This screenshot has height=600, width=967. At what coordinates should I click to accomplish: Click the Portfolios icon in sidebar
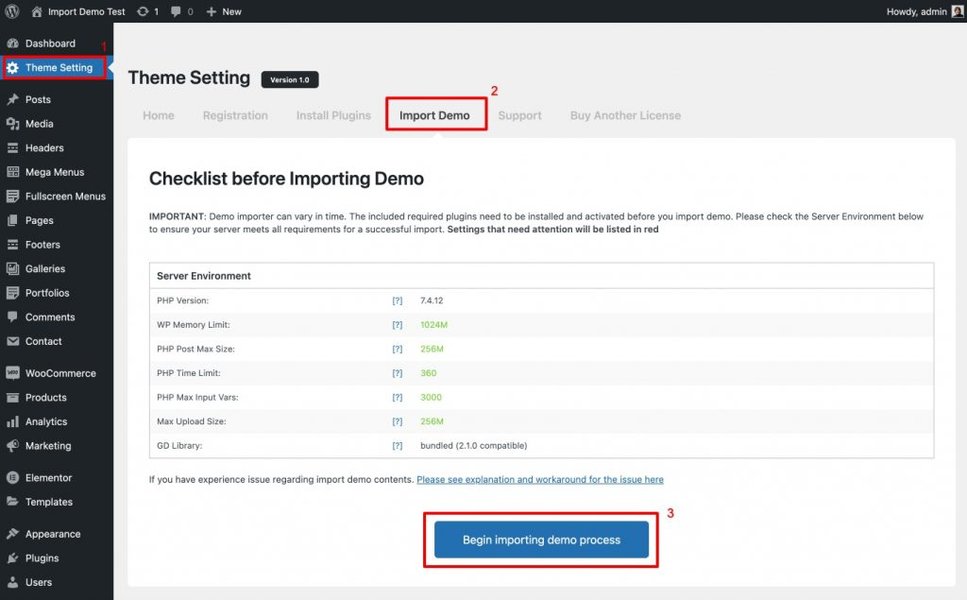point(12,293)
